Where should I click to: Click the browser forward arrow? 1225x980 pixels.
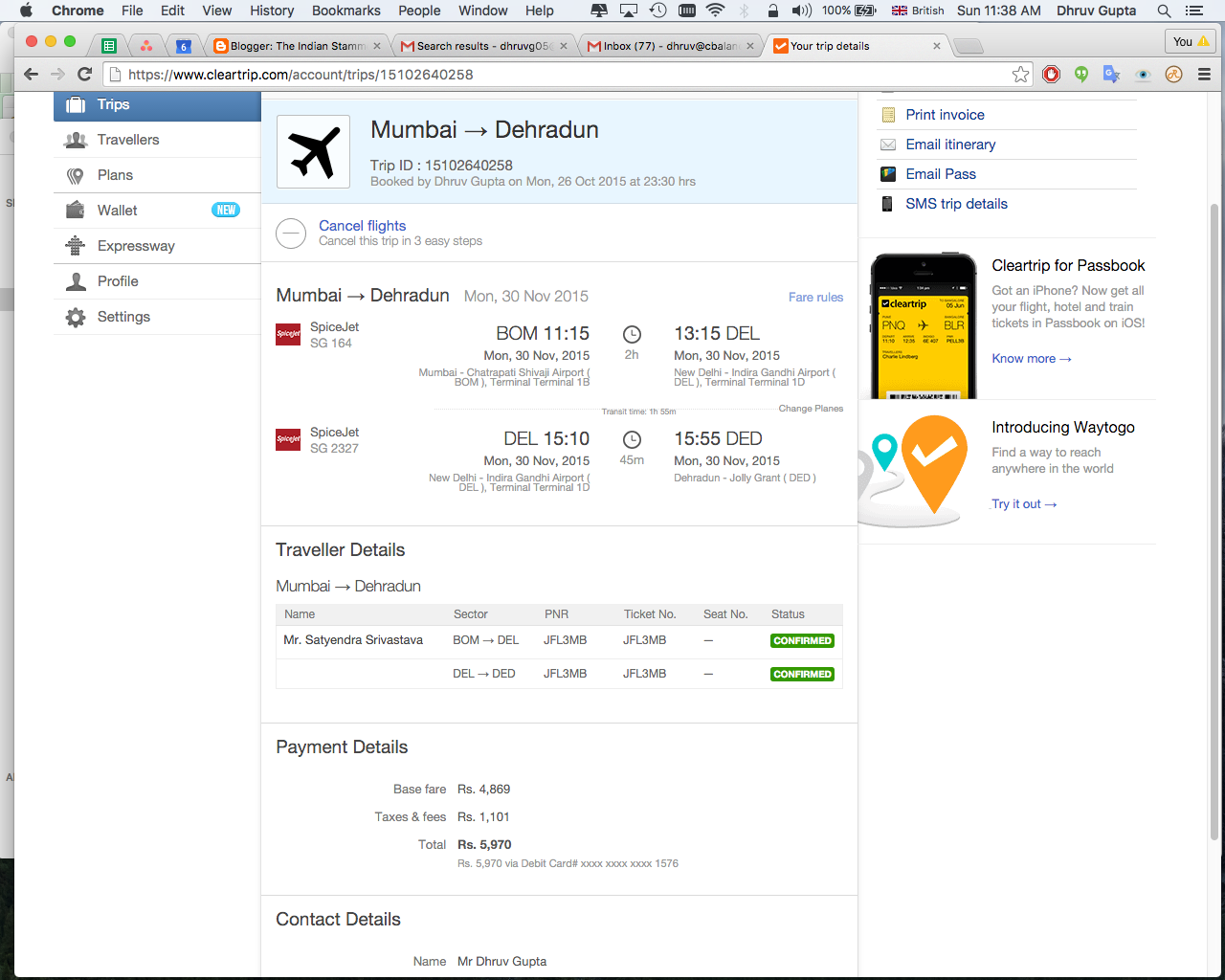point(57,75)
